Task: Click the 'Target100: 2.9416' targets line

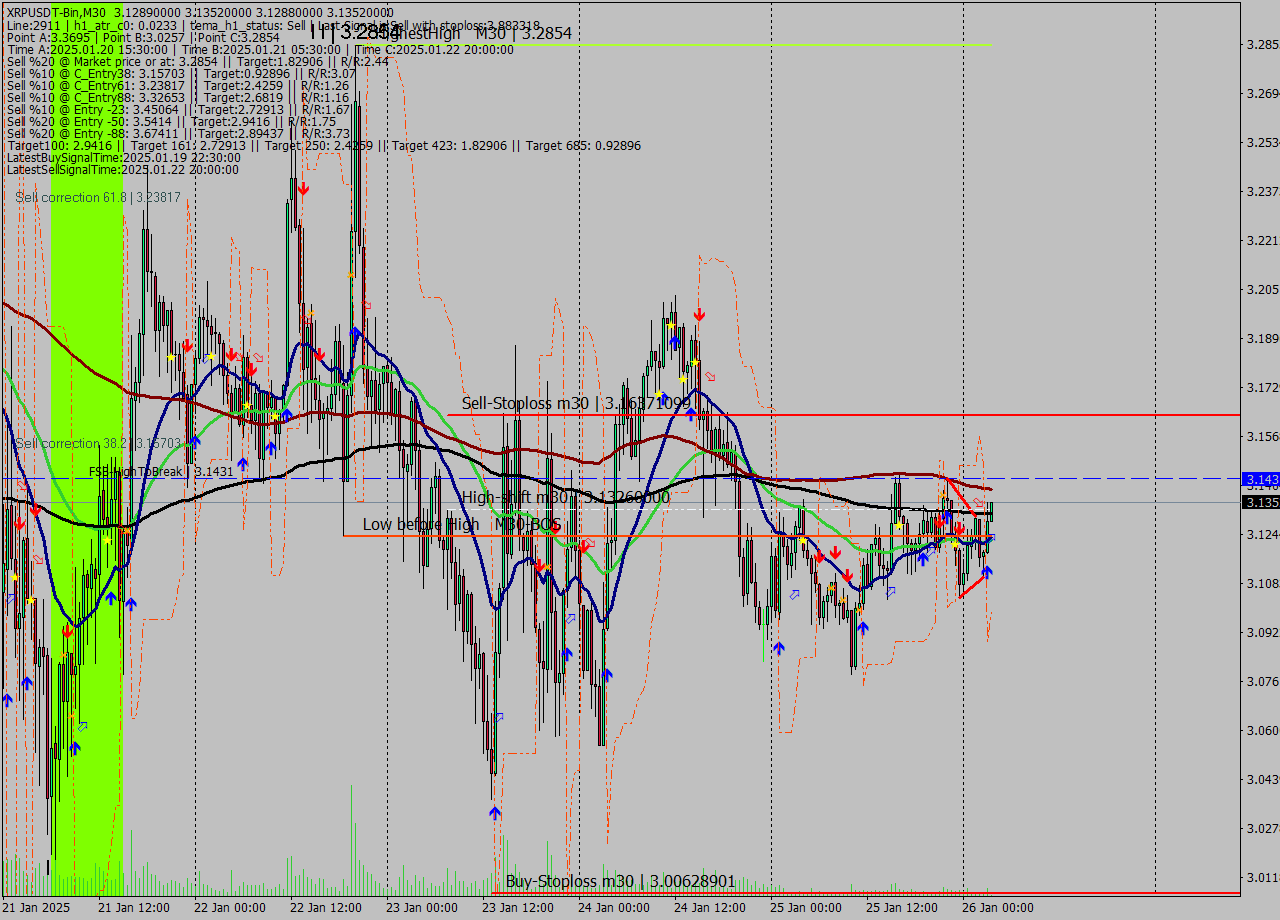Action: [x=324, y=146]
